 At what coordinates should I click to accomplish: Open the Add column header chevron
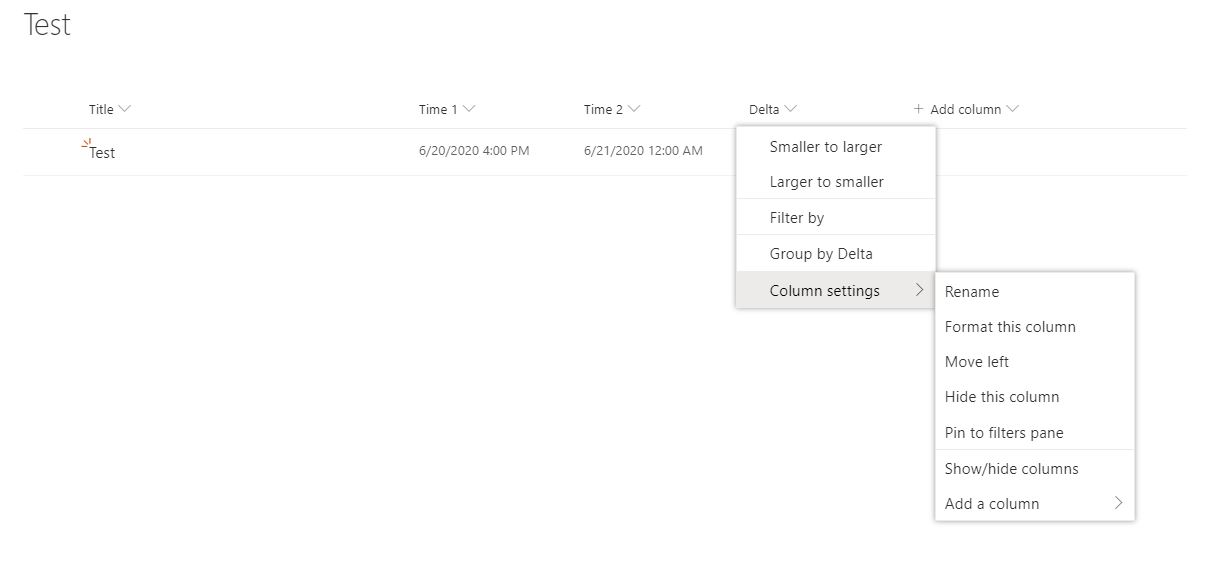coord(1012,109)
